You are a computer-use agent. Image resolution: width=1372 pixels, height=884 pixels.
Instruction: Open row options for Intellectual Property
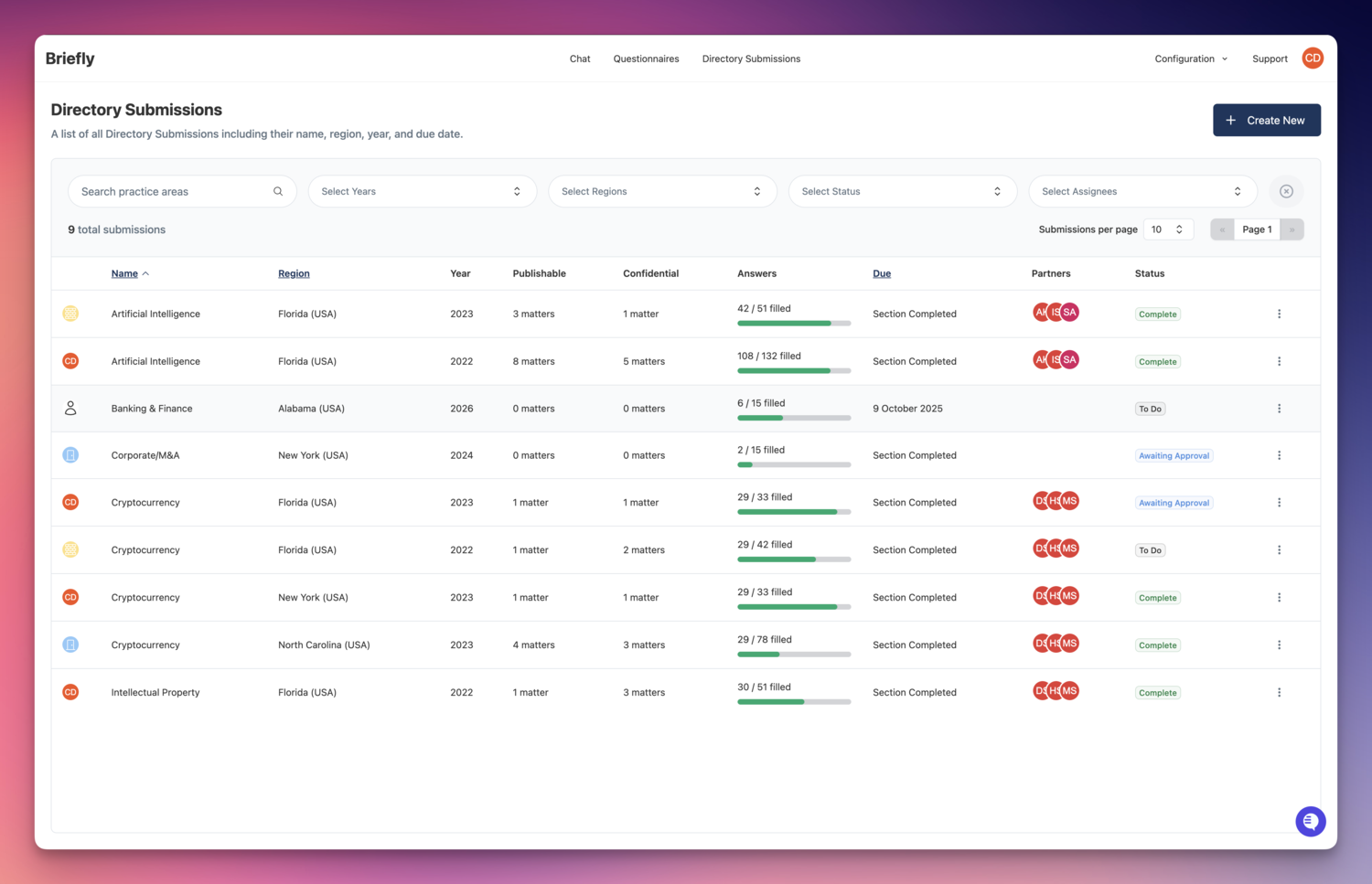1279,693
